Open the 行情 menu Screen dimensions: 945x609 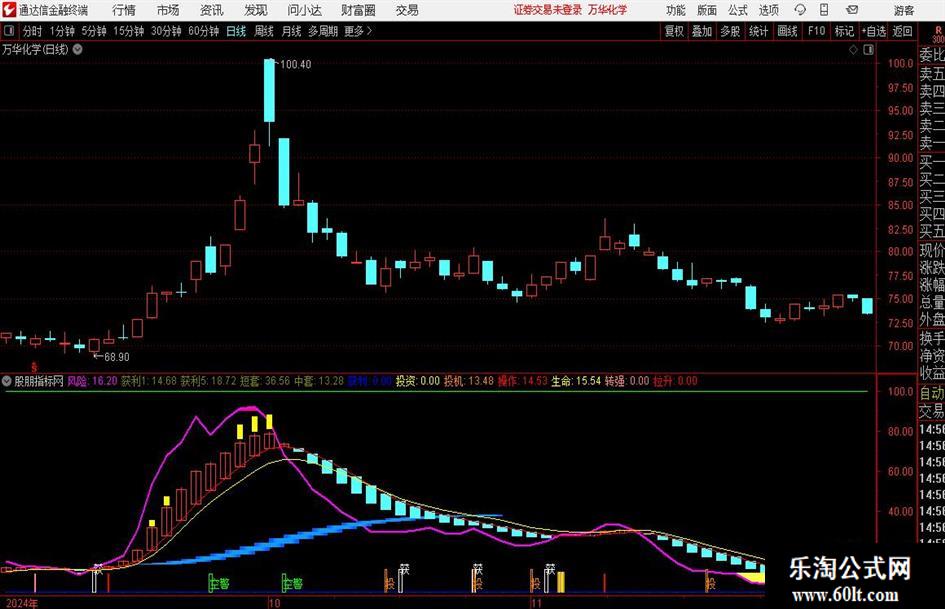click(x=124, y=10)
